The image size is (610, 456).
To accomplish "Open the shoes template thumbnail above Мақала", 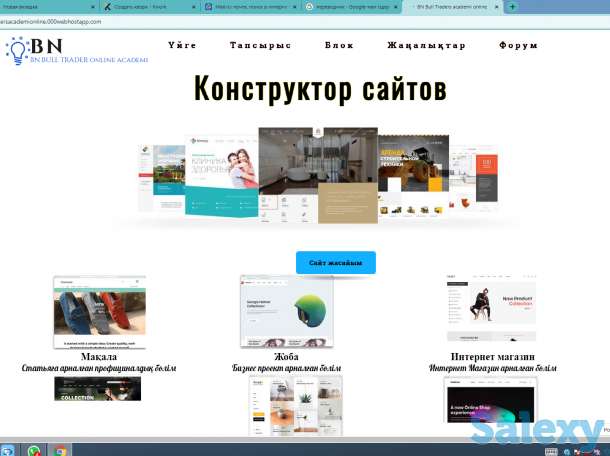I will 100,312.
